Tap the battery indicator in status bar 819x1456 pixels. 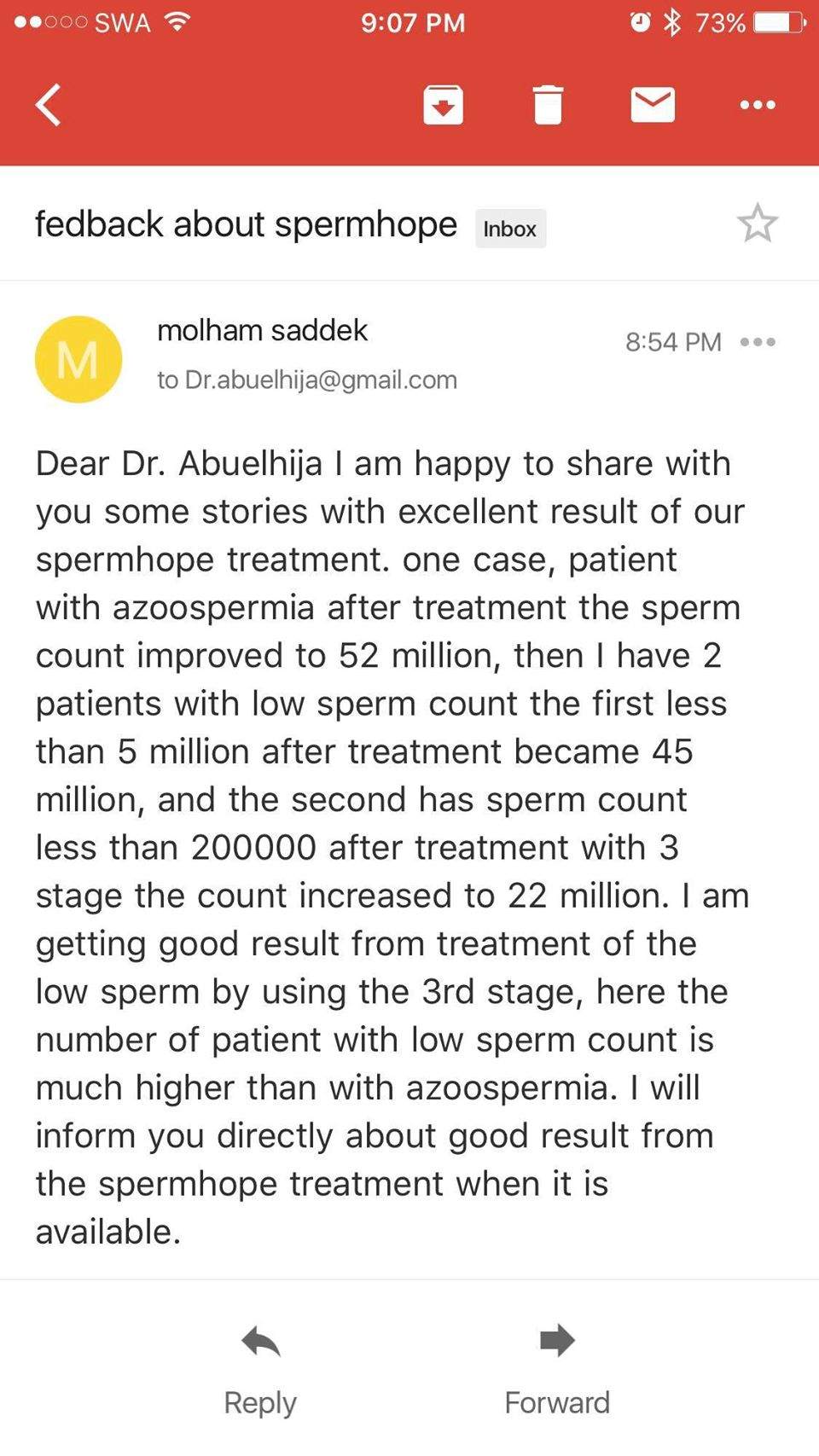778,22
